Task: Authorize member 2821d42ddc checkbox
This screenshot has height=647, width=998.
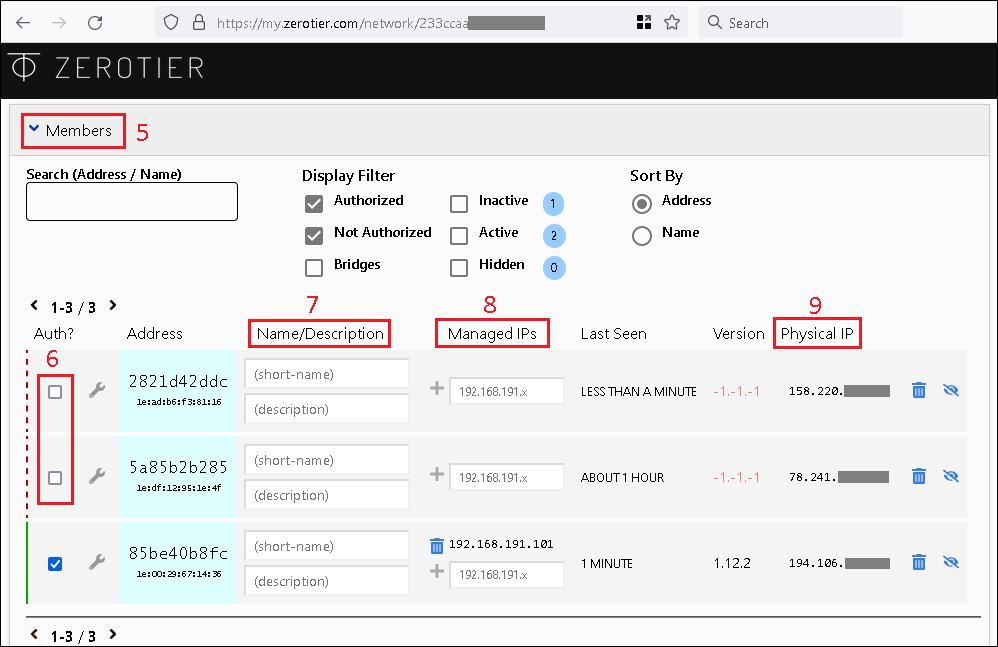Action: pyautogui.click(x=55, y=391)
